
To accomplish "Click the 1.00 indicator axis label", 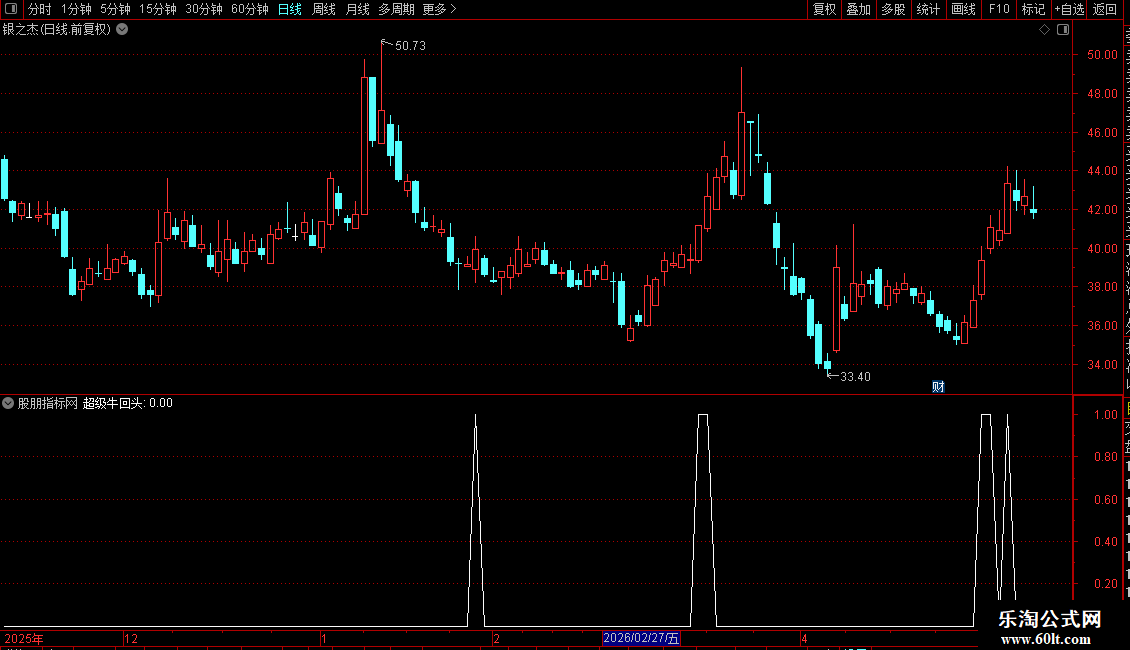I will point(1106,414).
